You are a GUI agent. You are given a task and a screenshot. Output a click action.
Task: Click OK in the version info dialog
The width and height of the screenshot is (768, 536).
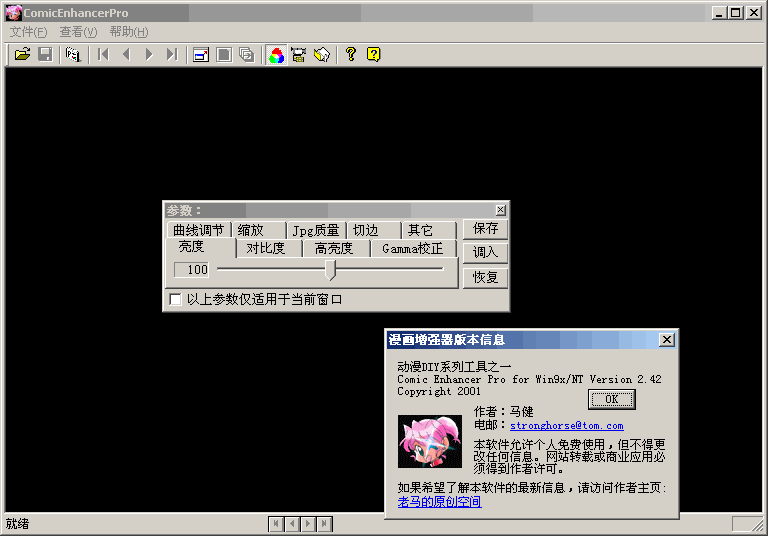[611, 399]
